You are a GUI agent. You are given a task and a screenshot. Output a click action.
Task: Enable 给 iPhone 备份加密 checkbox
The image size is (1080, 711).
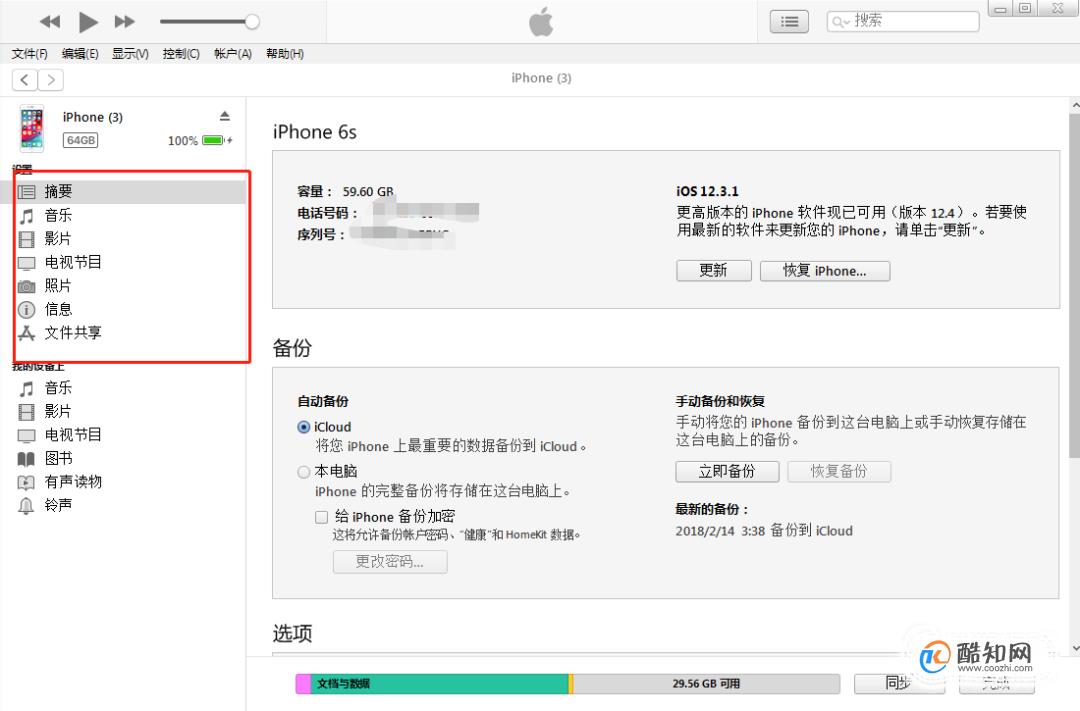[x=322, y=517]
